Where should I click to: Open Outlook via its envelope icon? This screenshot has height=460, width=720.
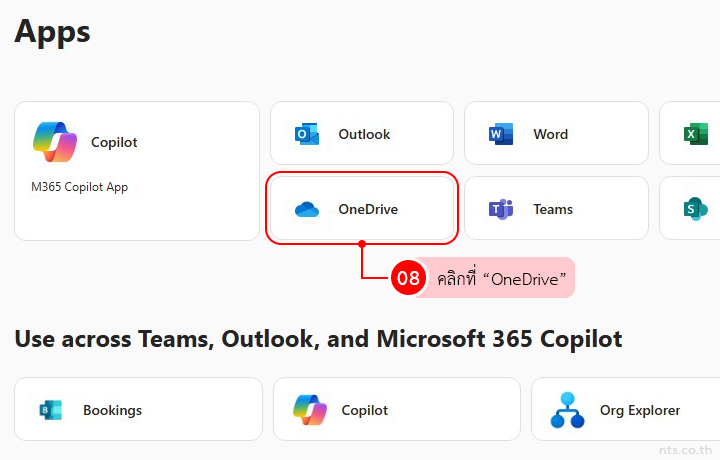[306, 134]
